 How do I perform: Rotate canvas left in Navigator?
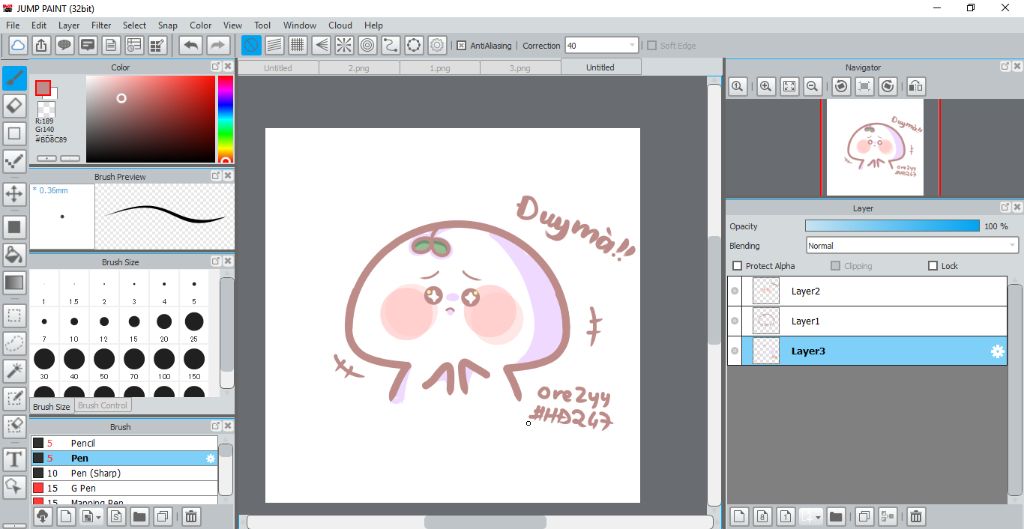(x=841, y=86)
